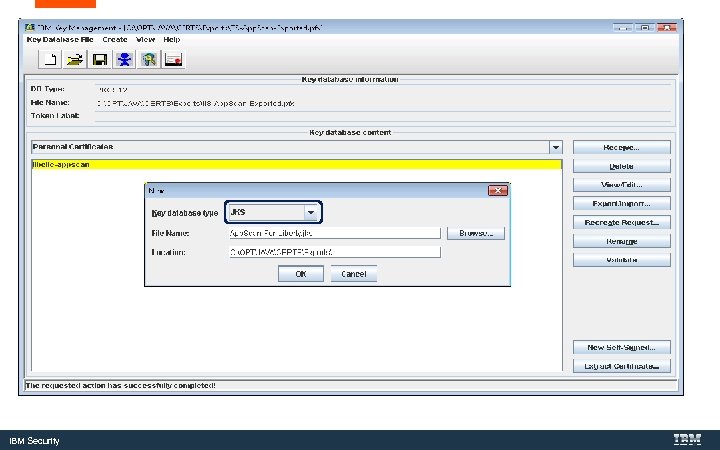This screenshot has height=450, width=720.
Task: Click the Validate button
Action: 621,260
